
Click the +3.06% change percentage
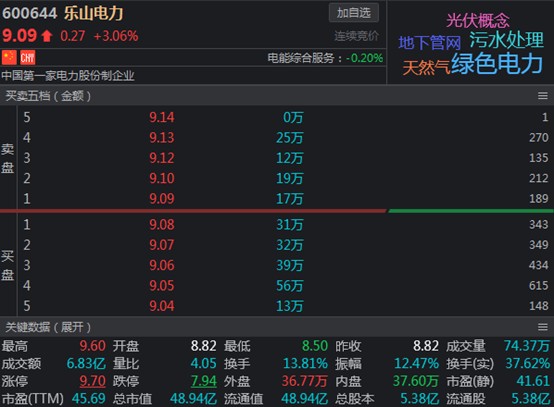click(x=116, y=36)
